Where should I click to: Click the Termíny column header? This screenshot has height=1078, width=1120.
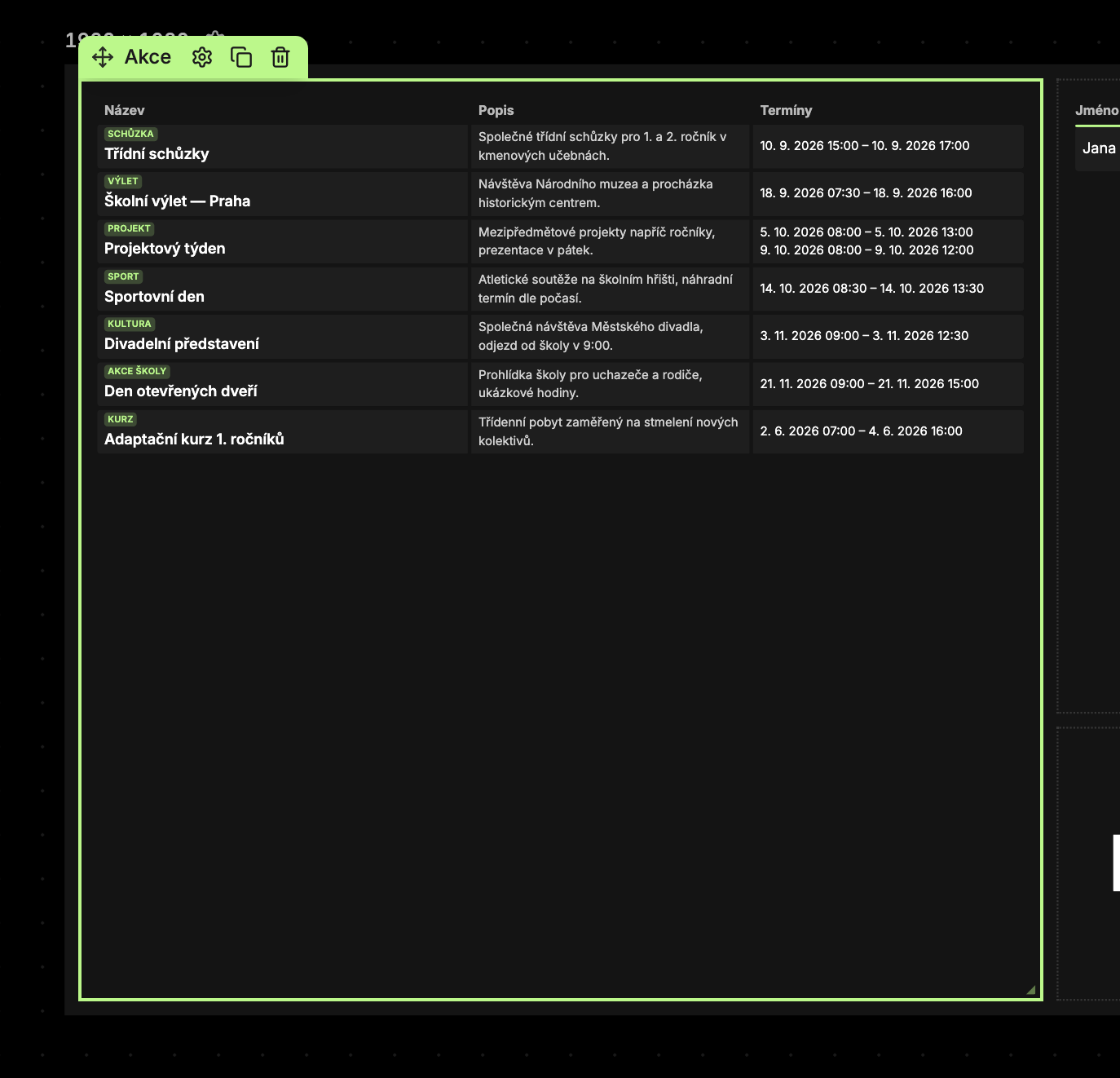tap(787, 110)
